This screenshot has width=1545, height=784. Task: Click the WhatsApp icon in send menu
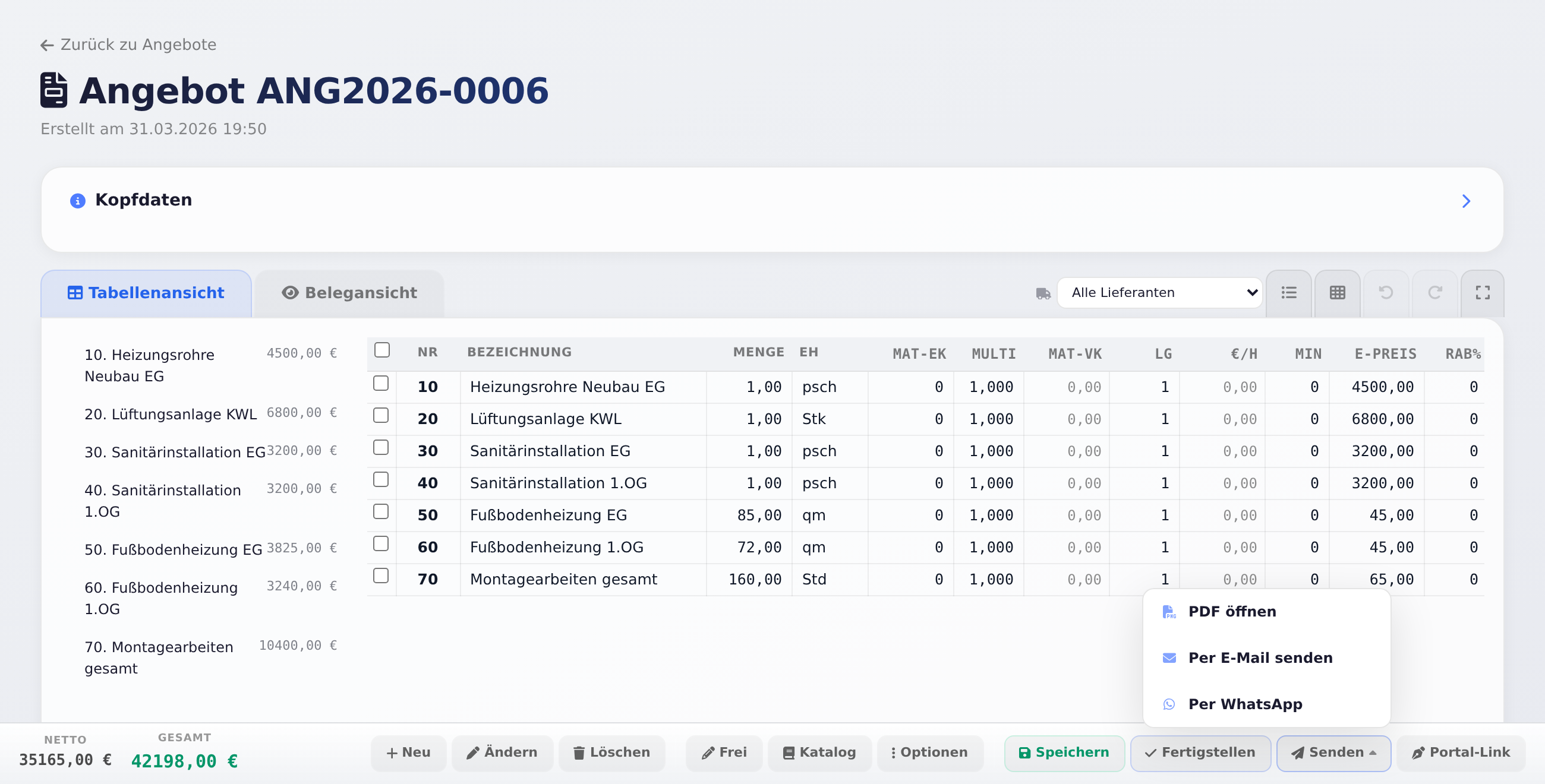pos(1169,704)
